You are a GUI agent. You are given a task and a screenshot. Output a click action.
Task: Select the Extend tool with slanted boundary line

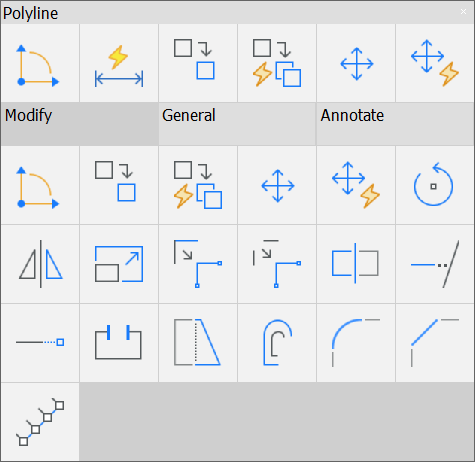tap(435, 264)
